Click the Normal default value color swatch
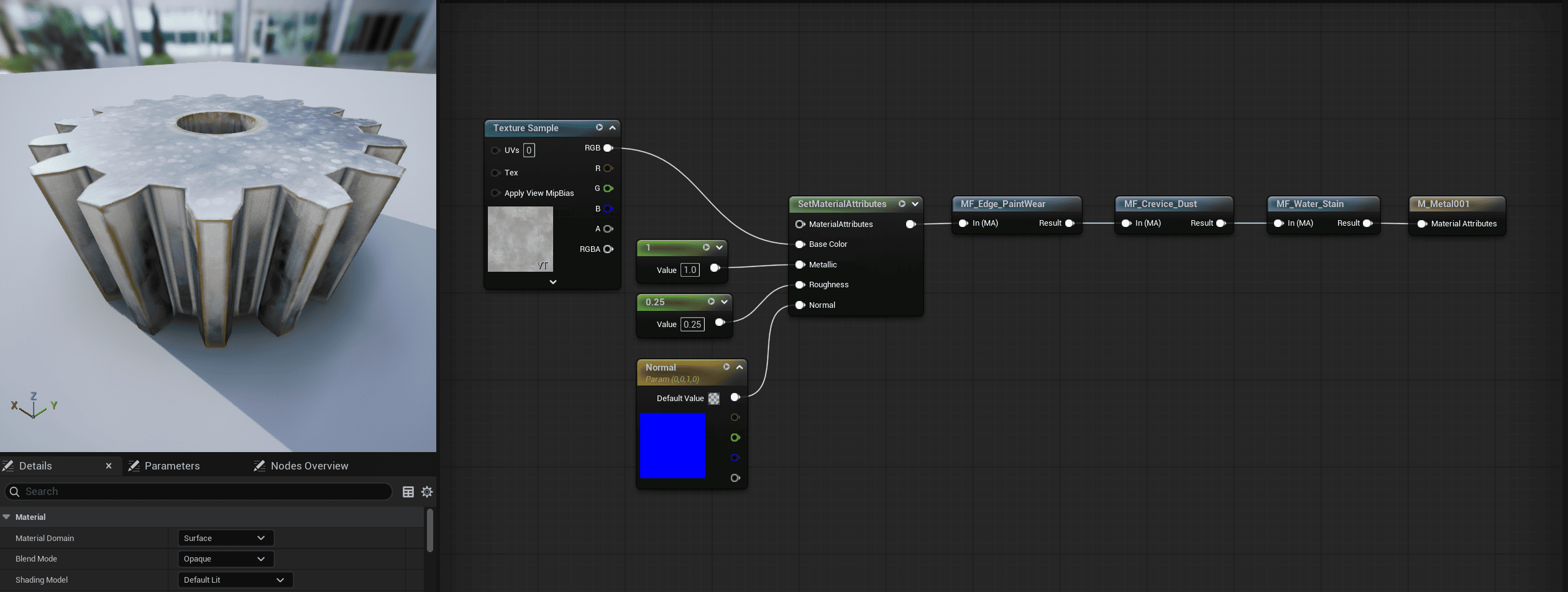This screenshot has width=1568, height=592. click(x=714, y=399)
